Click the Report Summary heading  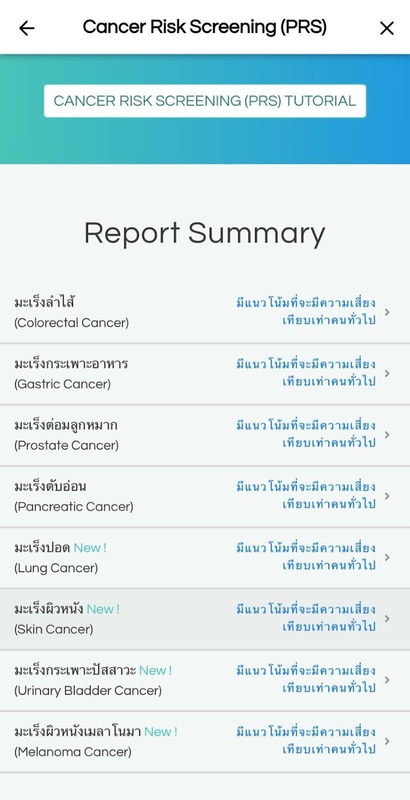point(204,233)
